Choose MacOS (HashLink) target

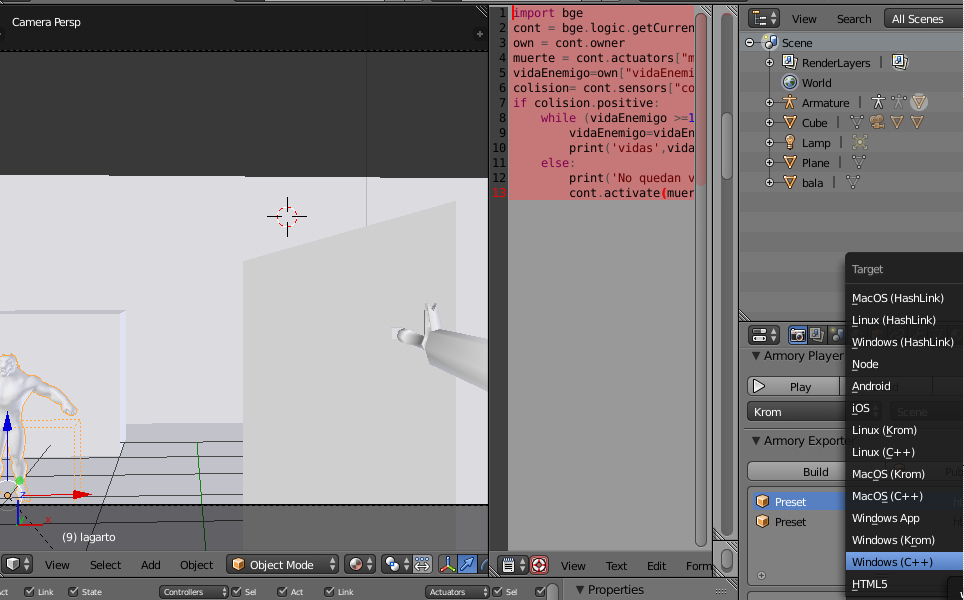pos(904,298)
